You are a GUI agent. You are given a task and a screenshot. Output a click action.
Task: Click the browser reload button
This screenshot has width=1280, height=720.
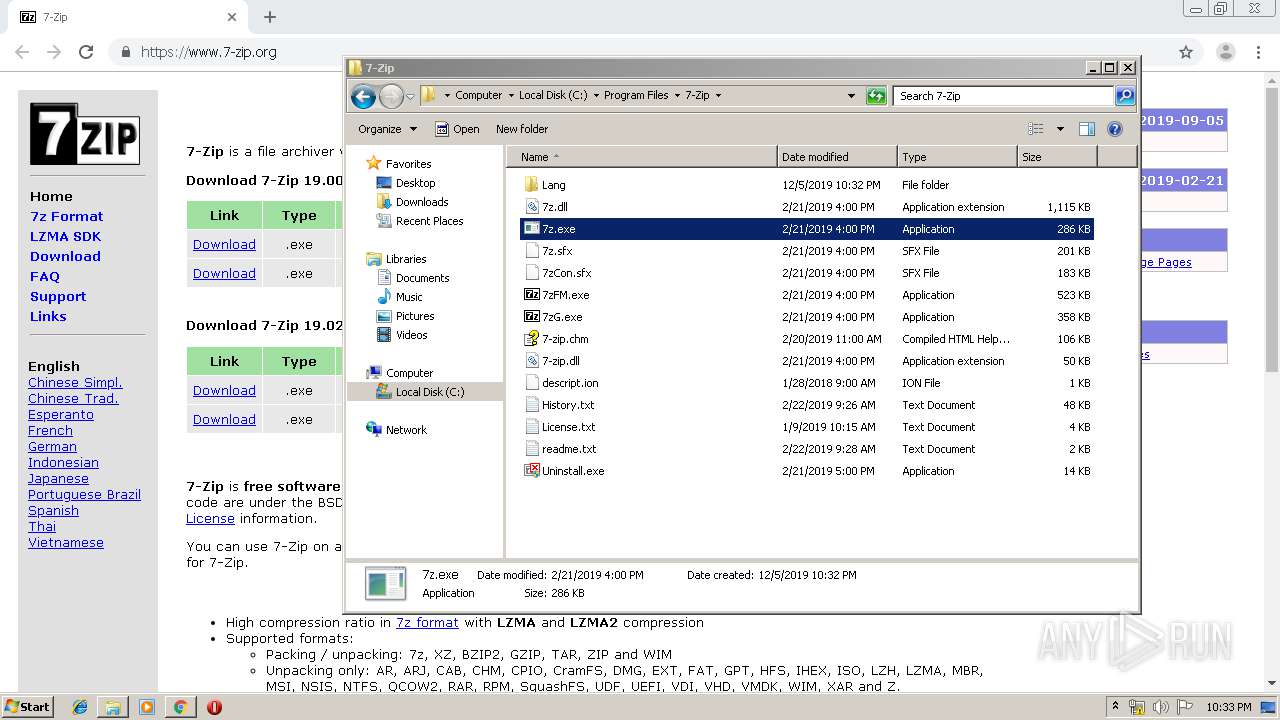point(86,52)
